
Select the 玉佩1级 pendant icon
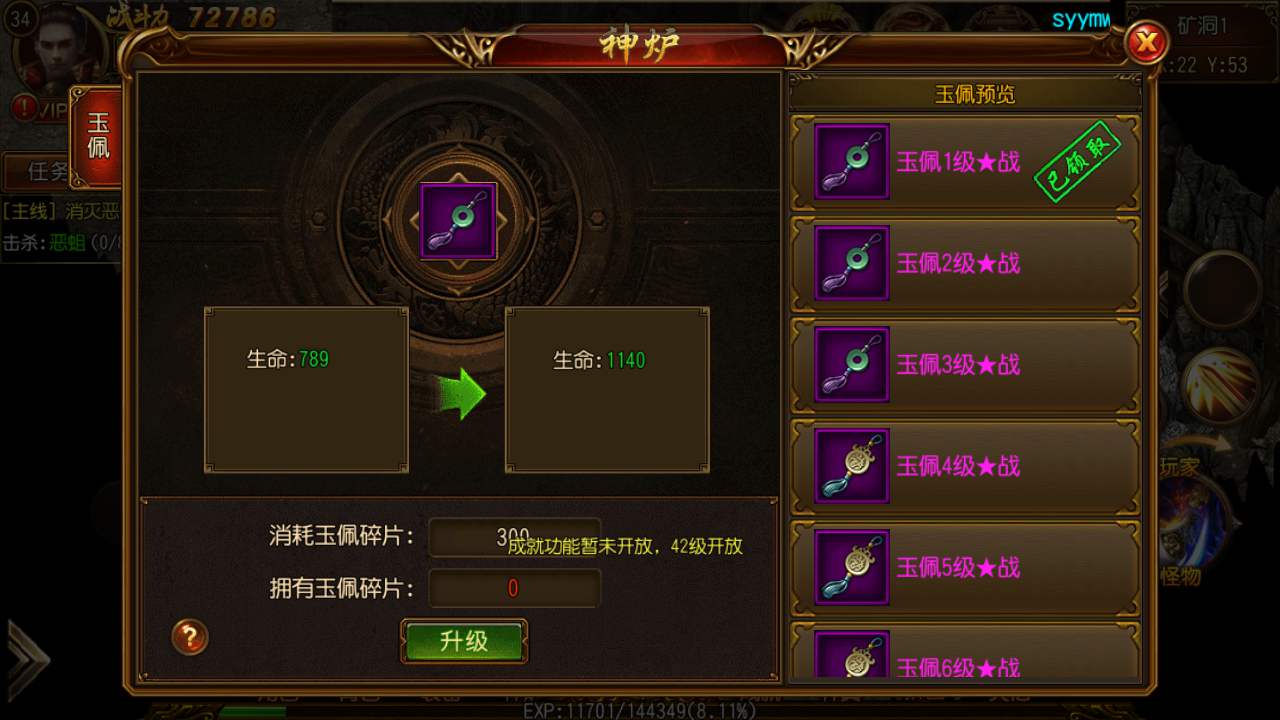coord(851,161)
